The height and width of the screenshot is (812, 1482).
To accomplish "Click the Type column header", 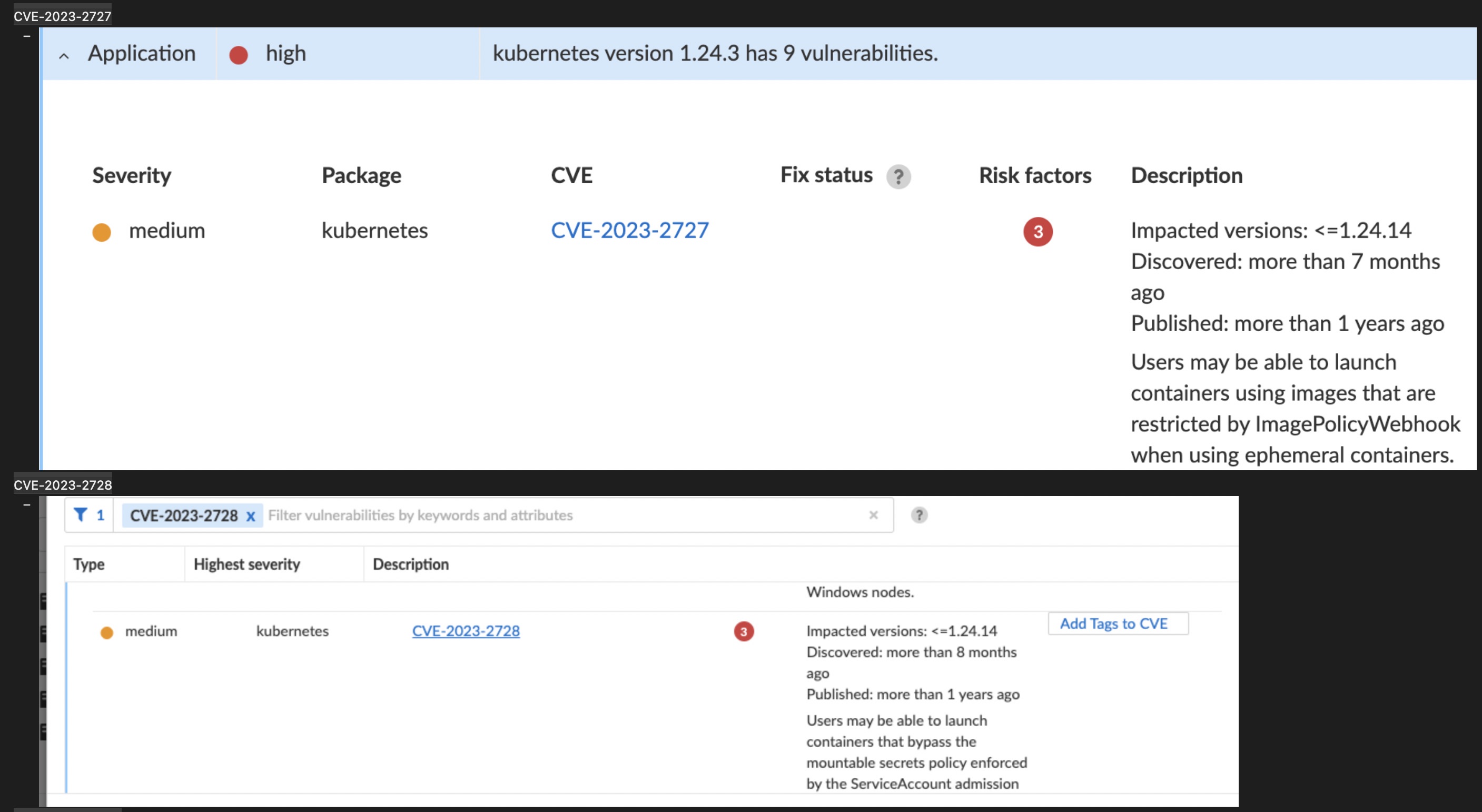I will [x=88, y=564].
